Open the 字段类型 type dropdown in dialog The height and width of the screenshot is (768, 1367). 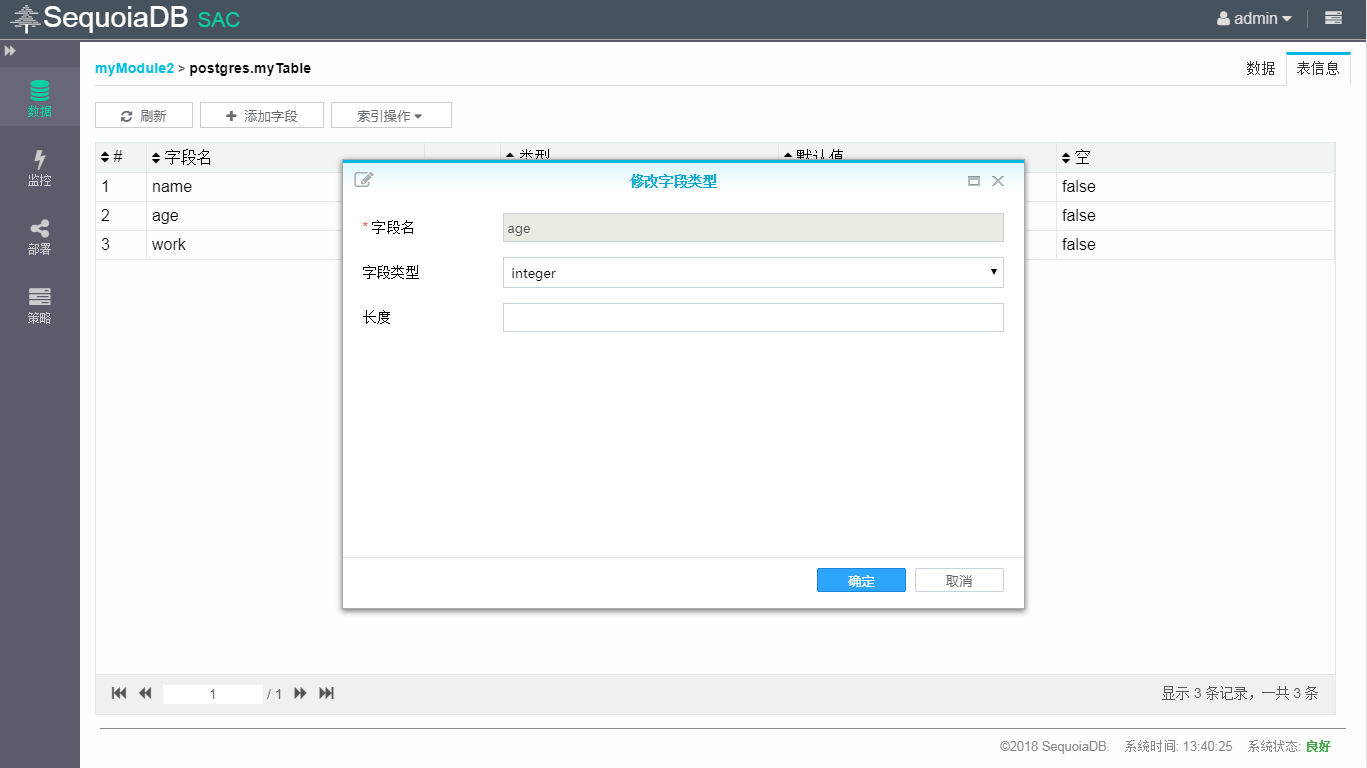[752, 272]
